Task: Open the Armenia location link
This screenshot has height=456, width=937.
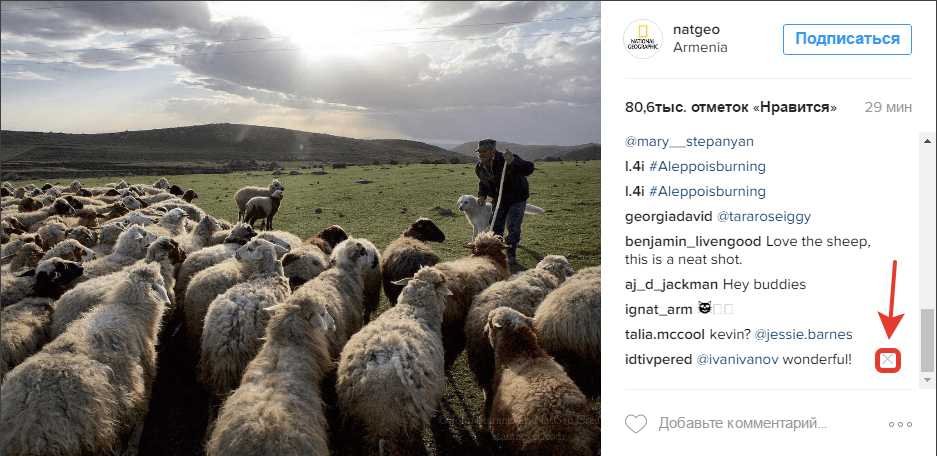Action: pyautogui.click(x=700, y=48)
